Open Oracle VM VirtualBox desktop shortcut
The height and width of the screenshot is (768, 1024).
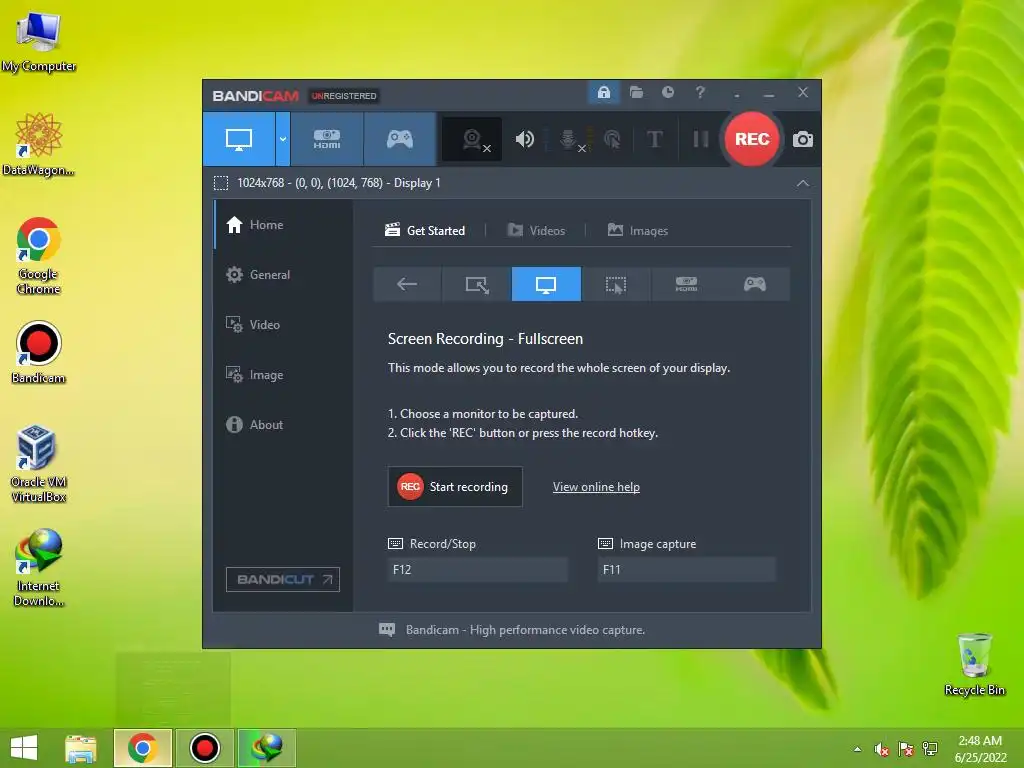39,464
